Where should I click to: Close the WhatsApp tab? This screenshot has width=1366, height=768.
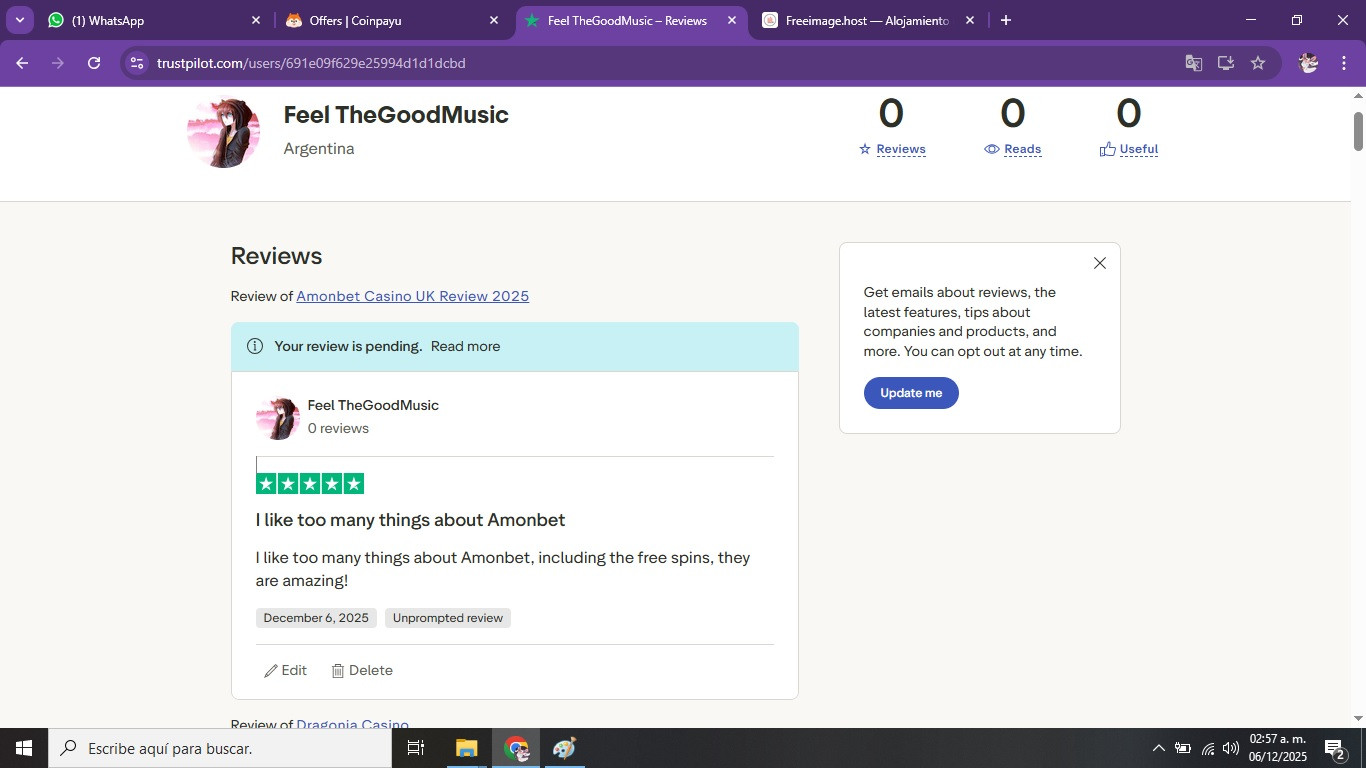click(256, 20)
